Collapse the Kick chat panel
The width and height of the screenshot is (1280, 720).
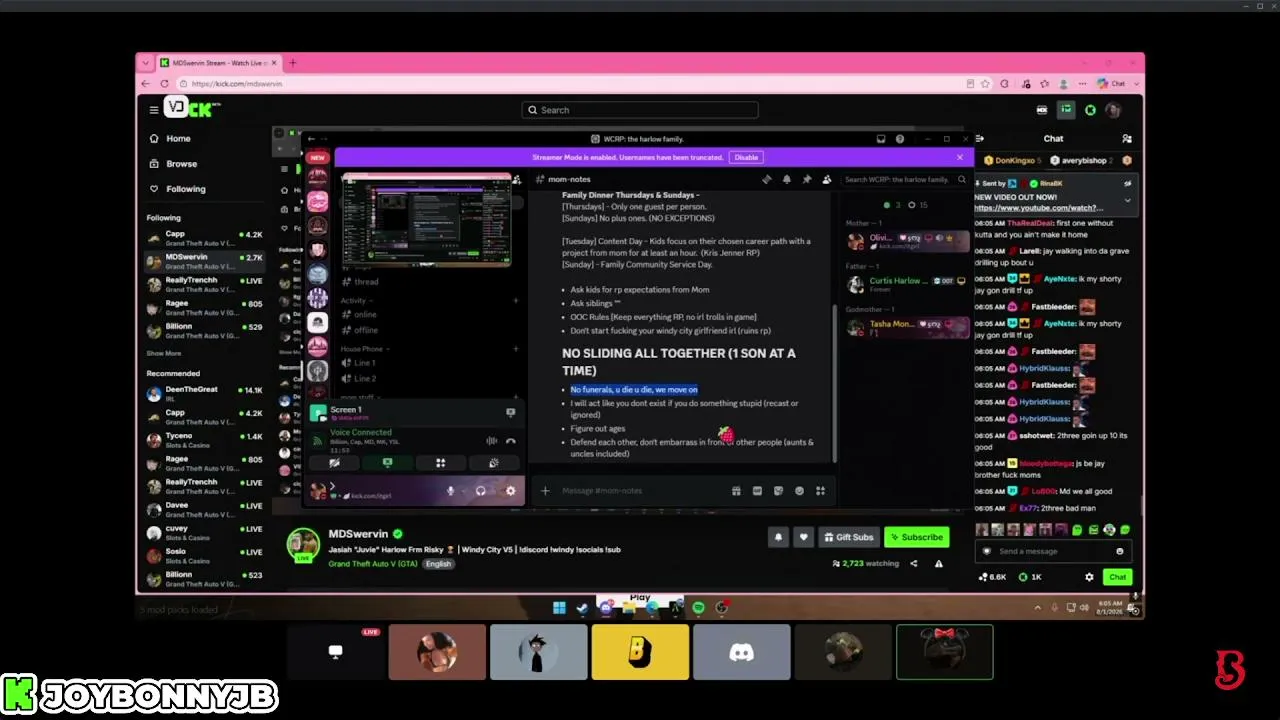(x=981, y=139)
